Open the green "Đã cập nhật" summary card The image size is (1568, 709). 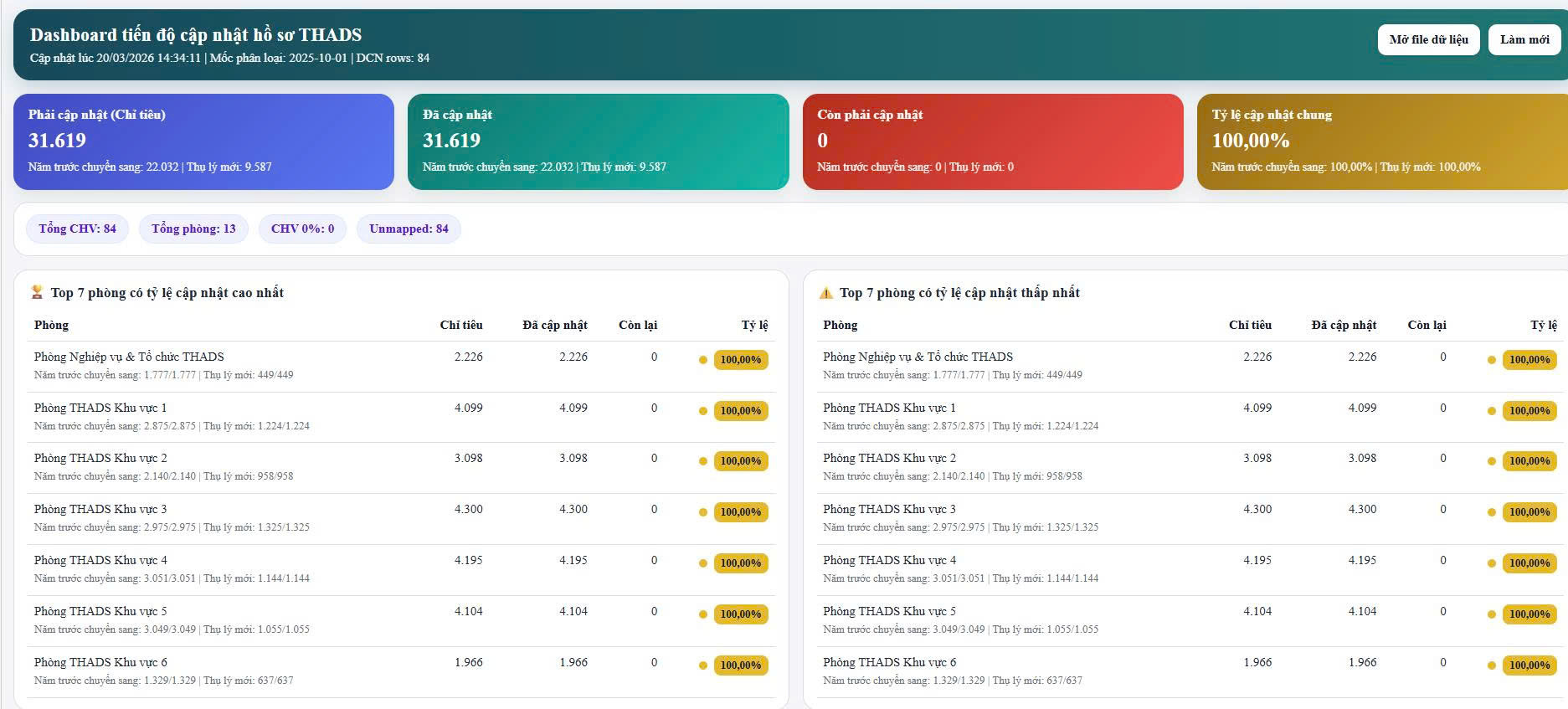pos(598,141)
